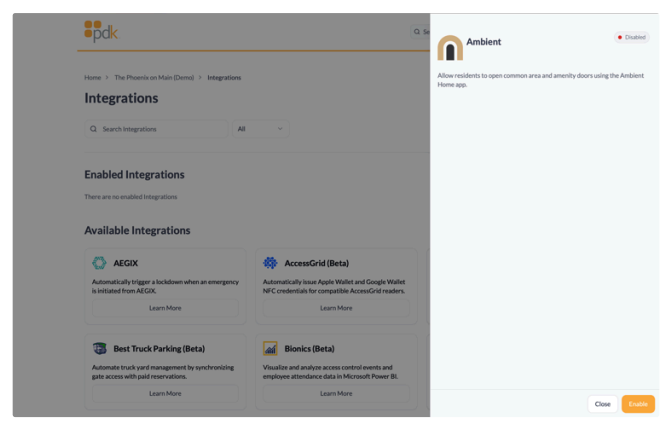The height and width of the screenshot is (429, 670).
Task: Click the Bionics (Beta) card title
Action: click(309, 349)
